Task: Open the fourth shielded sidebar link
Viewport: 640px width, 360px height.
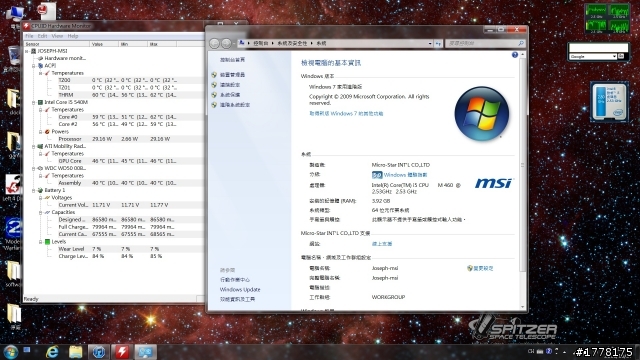Action: pyautogui.click(x=235, y=105)
